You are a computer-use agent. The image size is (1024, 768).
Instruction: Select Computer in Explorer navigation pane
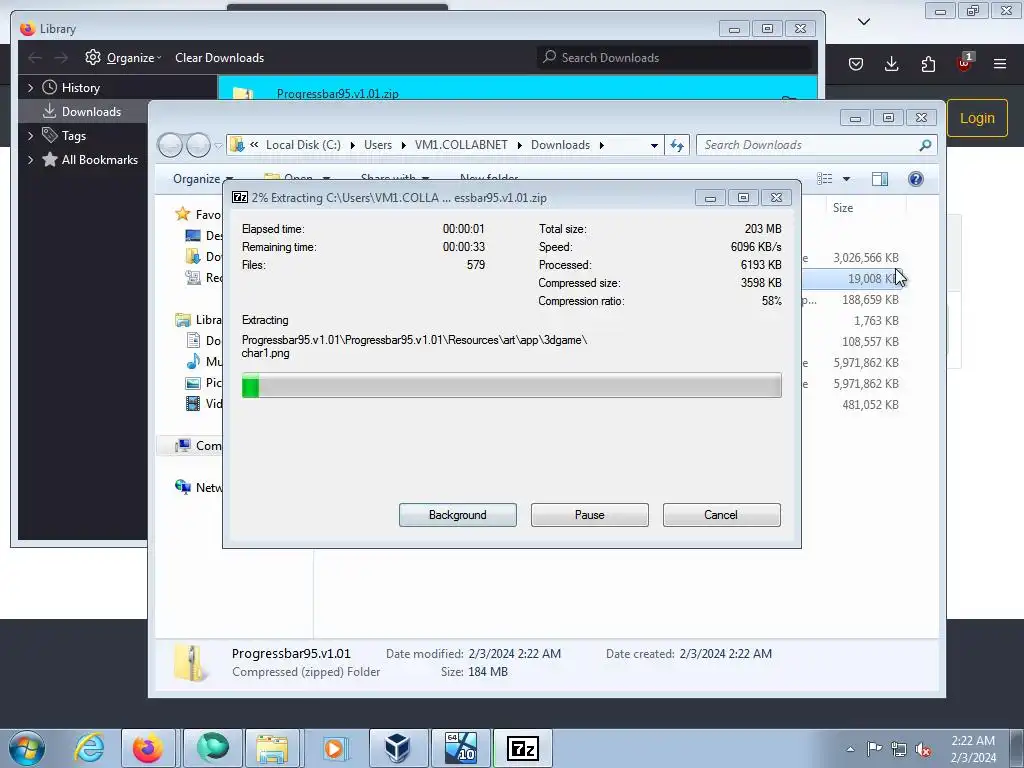tap(198, 445)
